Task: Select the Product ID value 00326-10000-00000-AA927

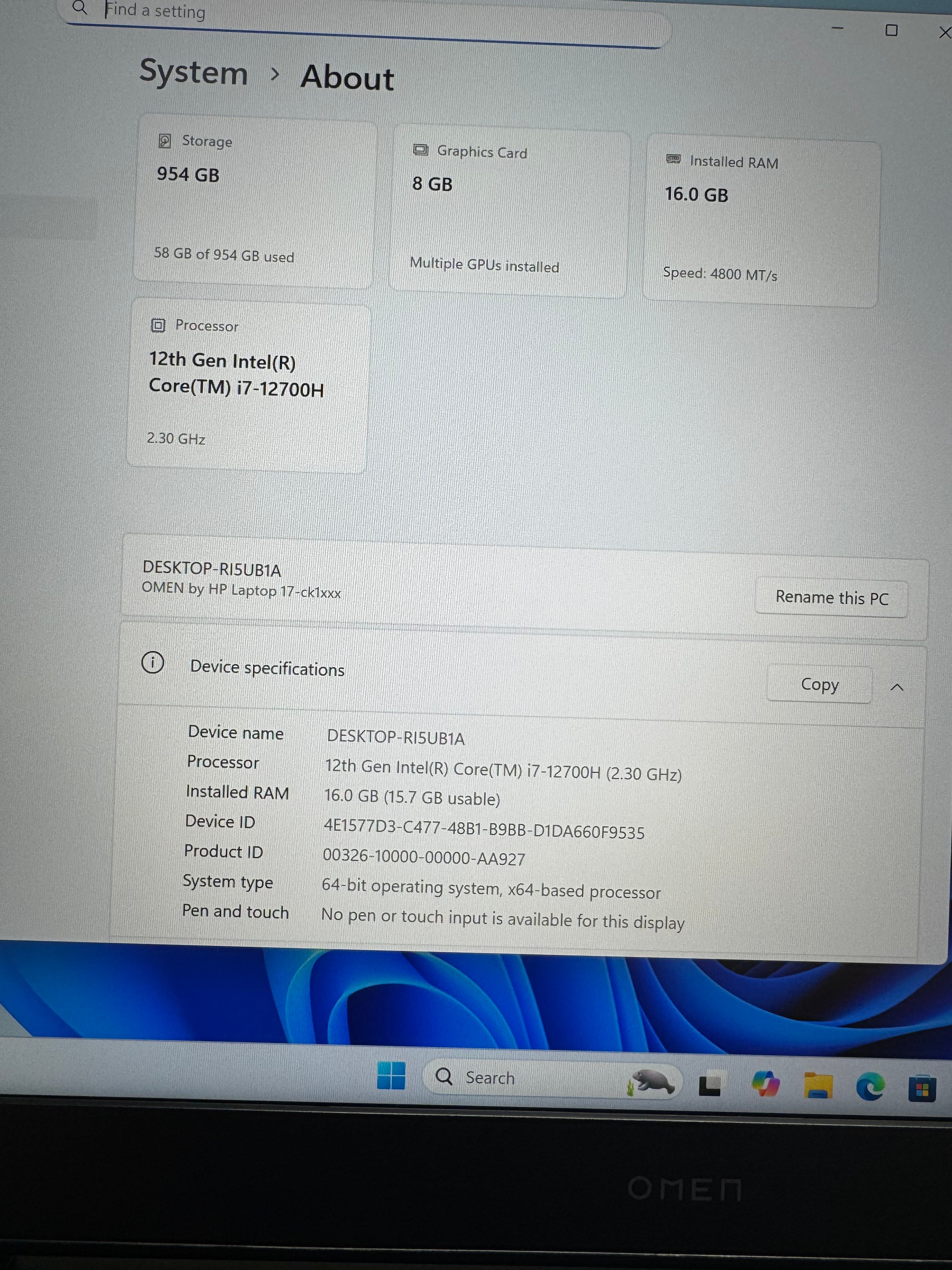Action: click(423, 857)
